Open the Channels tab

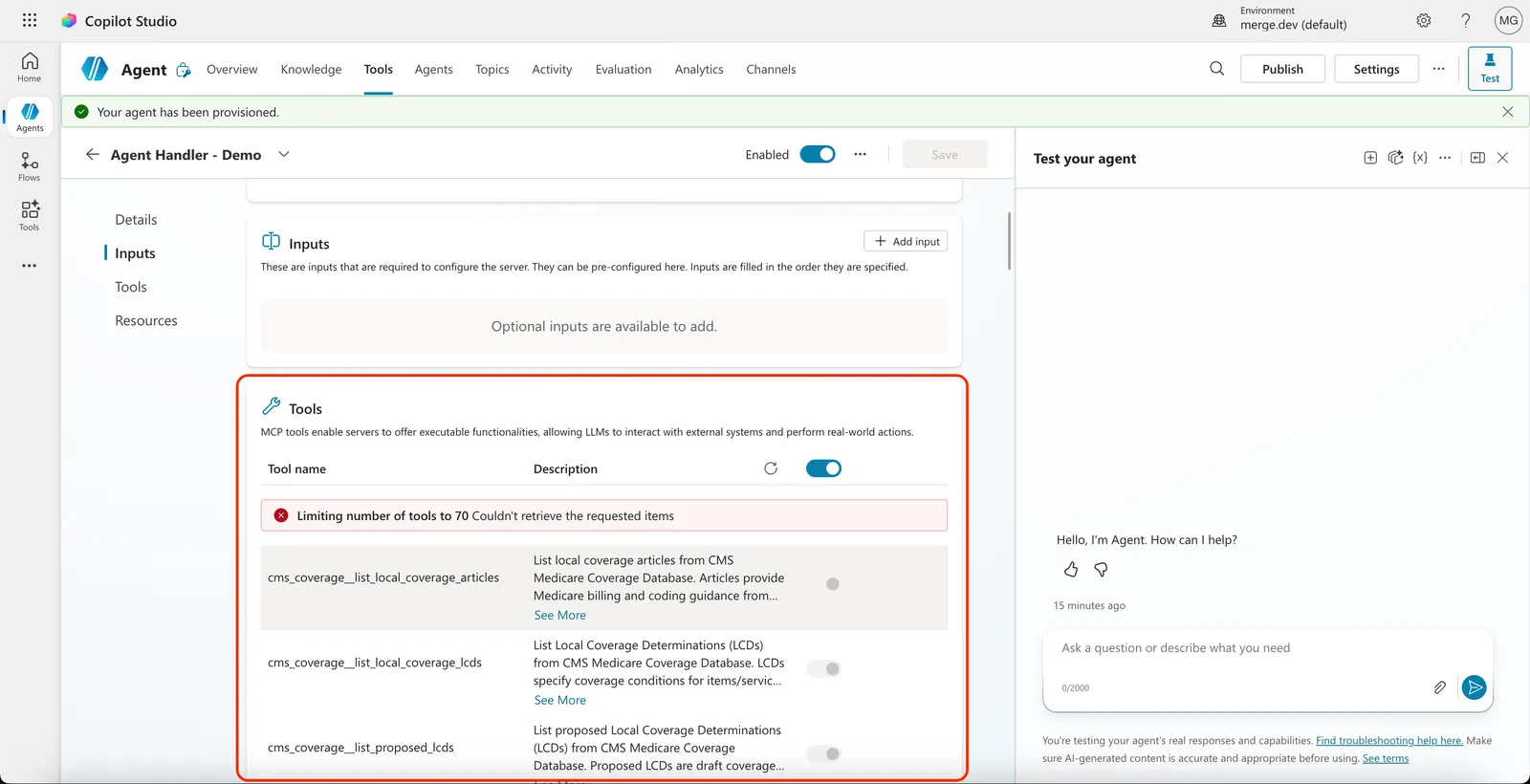(x=771, y=69)
